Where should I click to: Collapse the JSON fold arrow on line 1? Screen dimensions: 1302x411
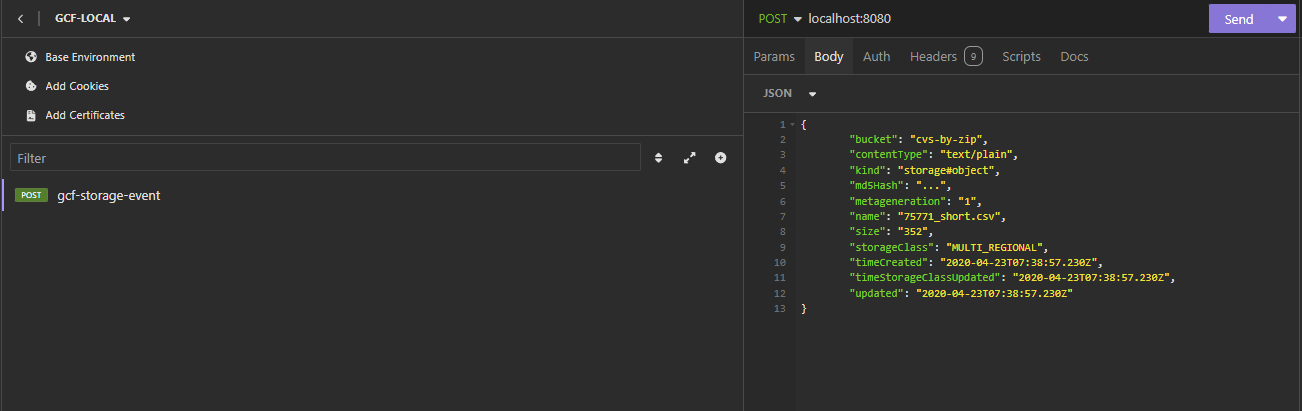tap(792, 124)
